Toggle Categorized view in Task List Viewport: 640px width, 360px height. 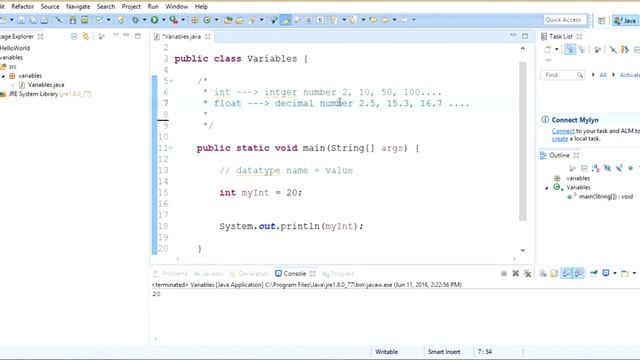coord(570,49)
